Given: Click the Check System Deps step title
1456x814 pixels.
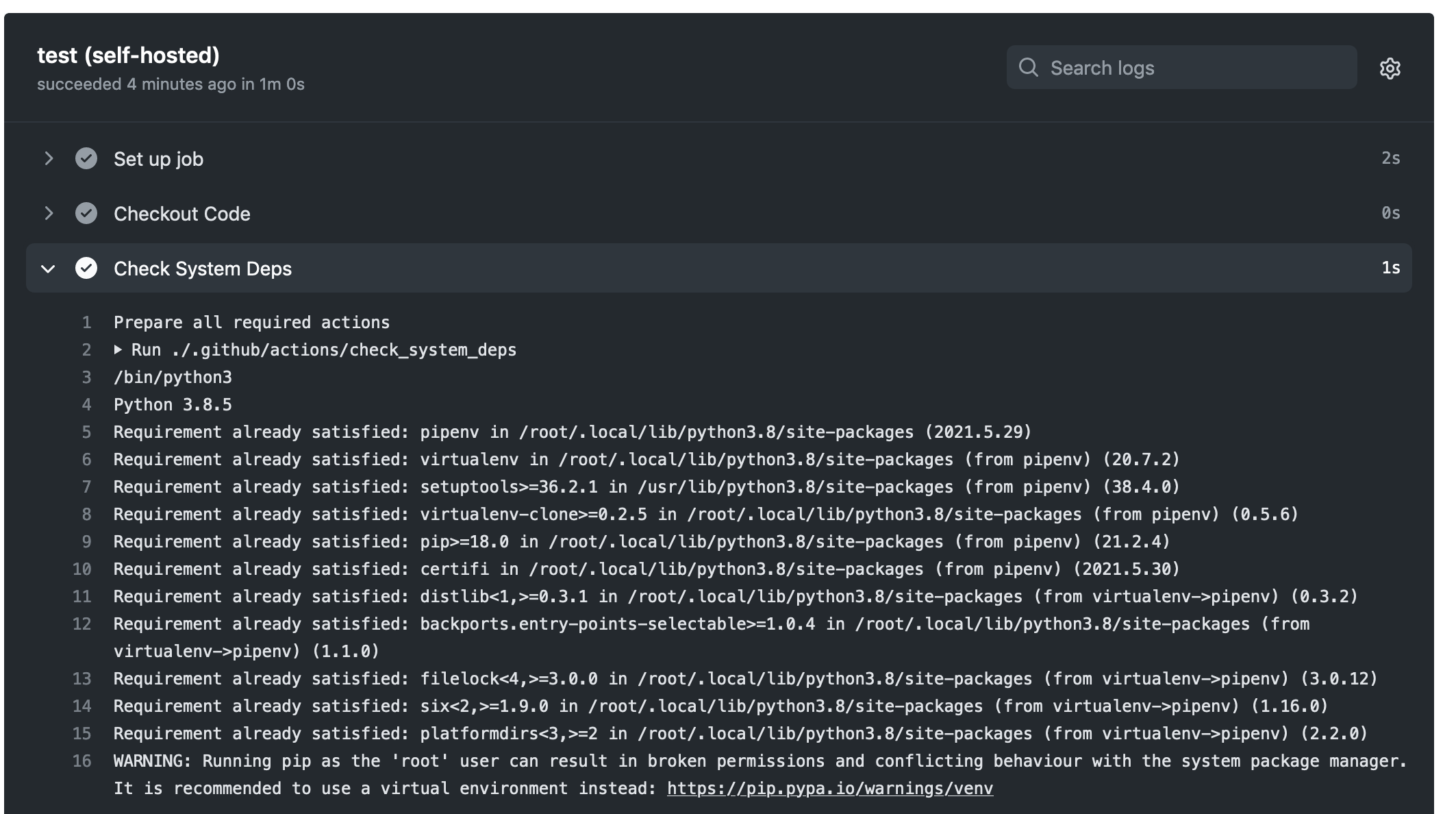Looking at the screenshot, I should point(202,269).
